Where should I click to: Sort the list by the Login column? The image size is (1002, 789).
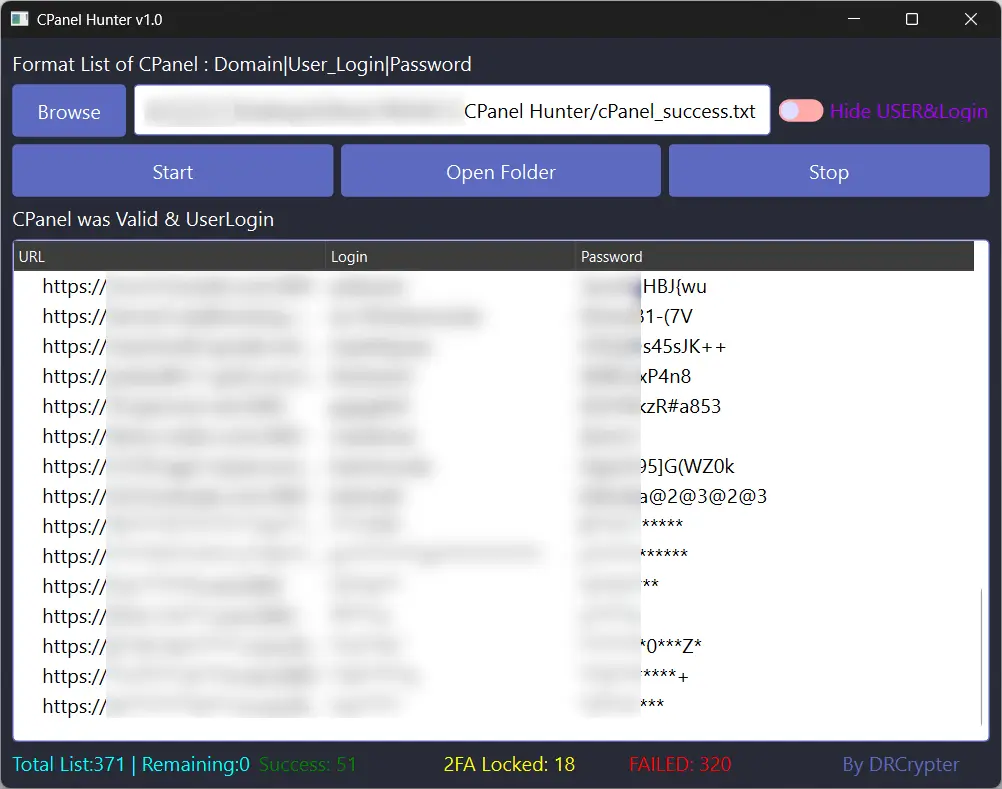(x=348, y=256)
